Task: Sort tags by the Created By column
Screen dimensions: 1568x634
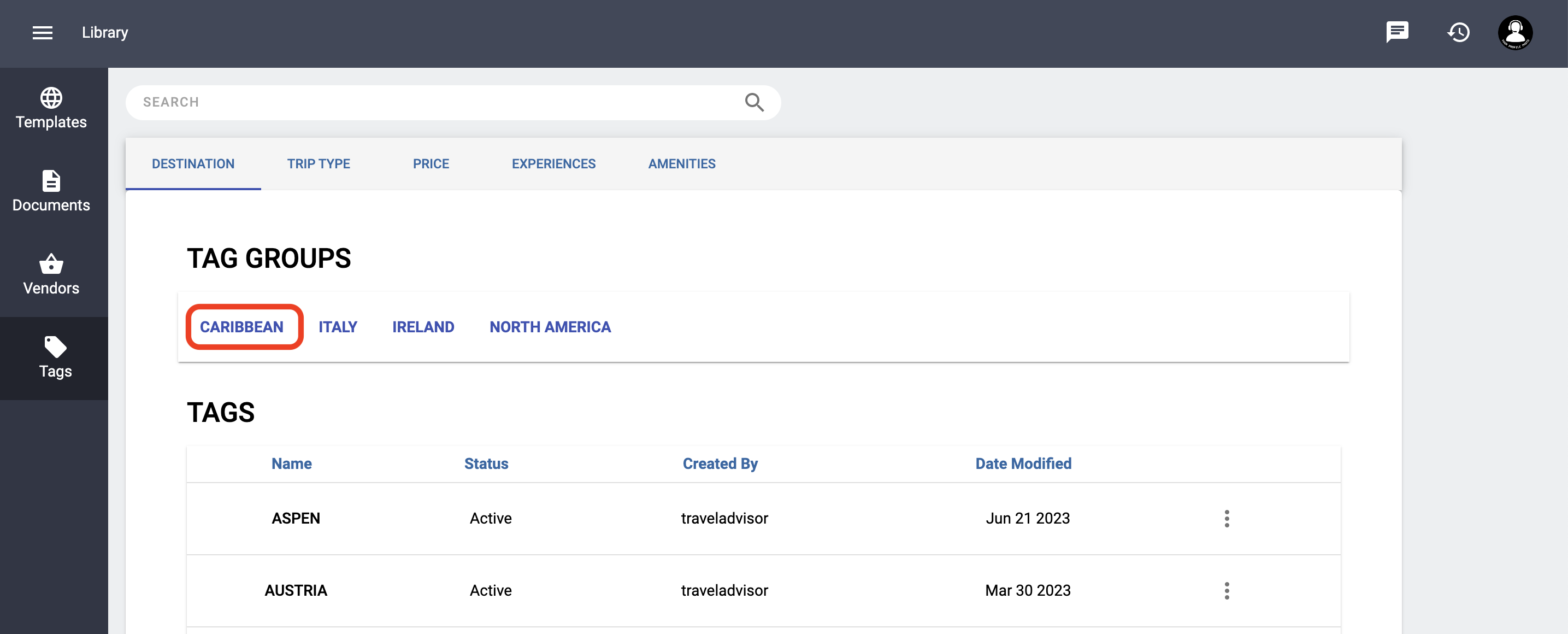Action: coord(720,463)
